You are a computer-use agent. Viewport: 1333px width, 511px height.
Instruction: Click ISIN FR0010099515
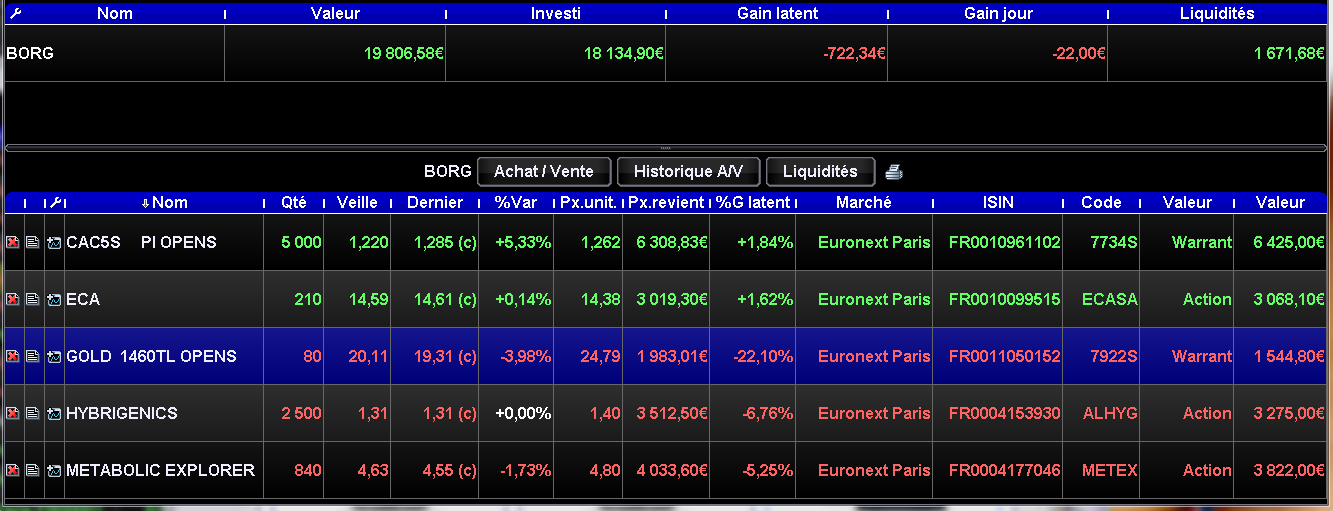(x=1004, y=299)
